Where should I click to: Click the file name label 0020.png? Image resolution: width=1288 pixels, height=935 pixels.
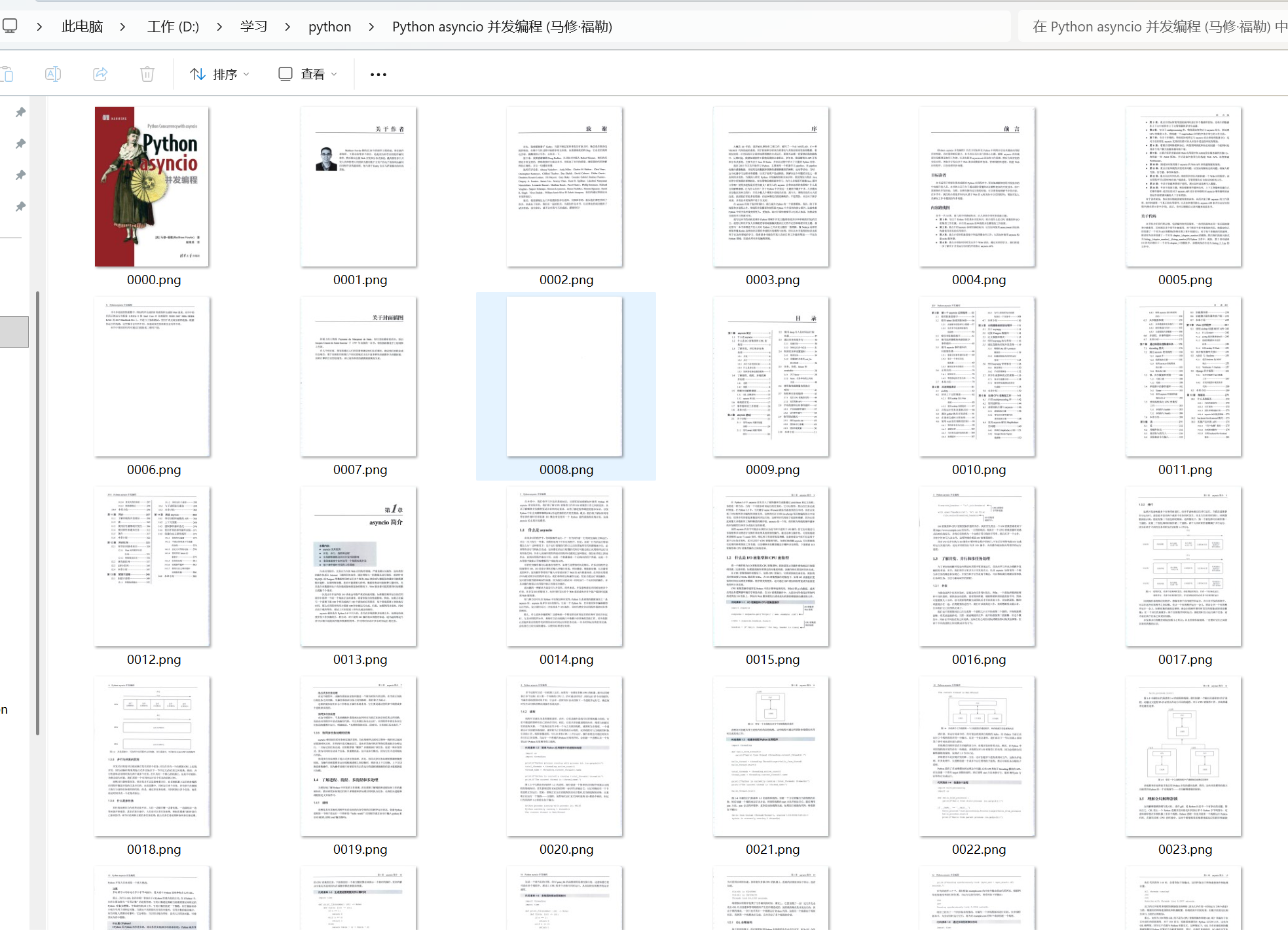click(566, 850)
